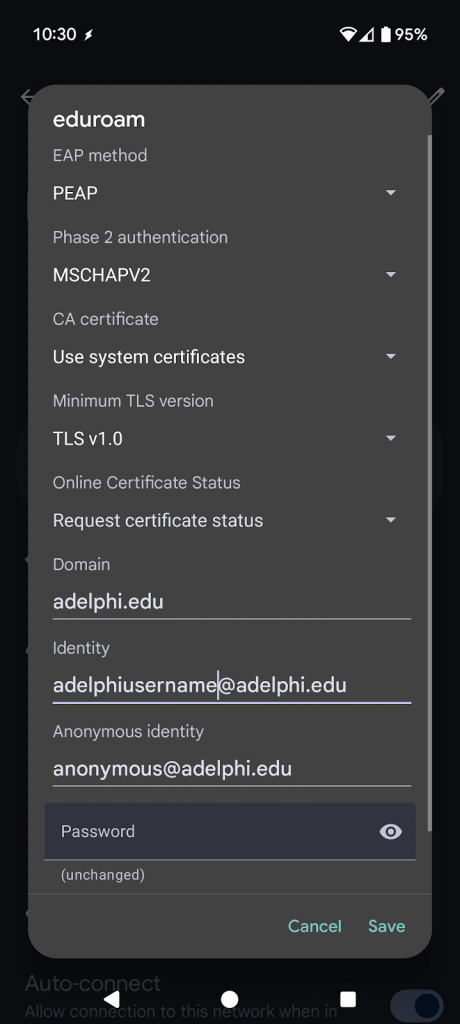Click the Online Certificate Status label
460x1024 pixels.
[x=146, y=483]
